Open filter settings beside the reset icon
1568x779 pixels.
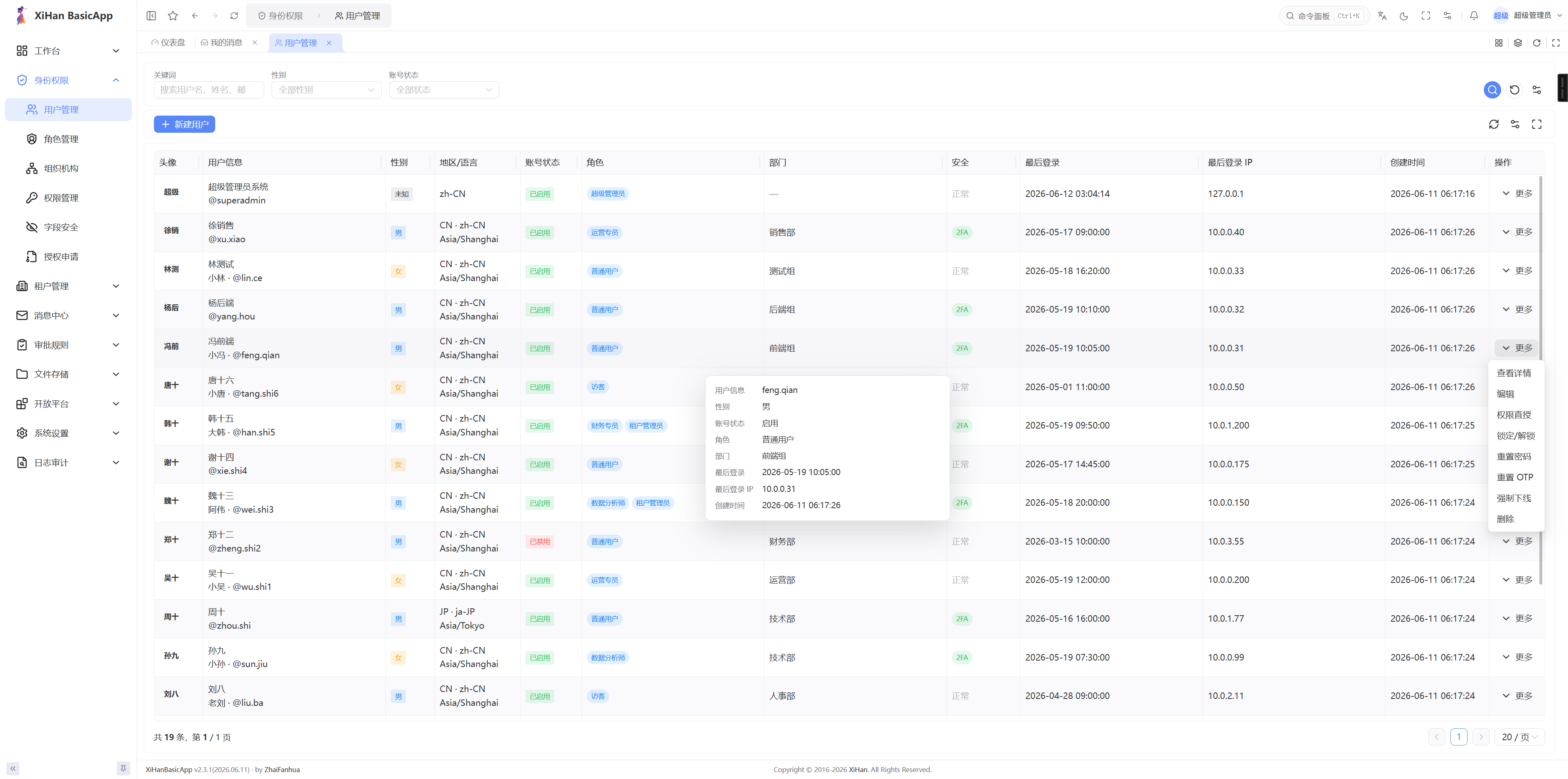tap(1536, 90)
